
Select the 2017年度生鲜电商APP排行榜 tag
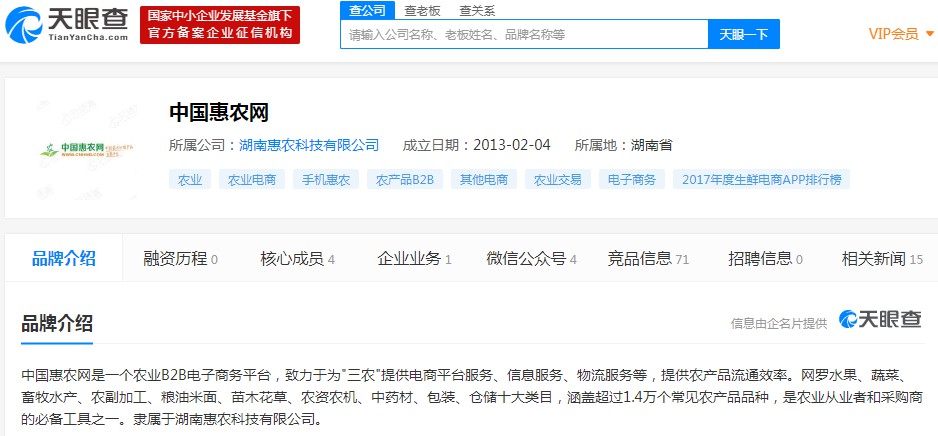762,179
